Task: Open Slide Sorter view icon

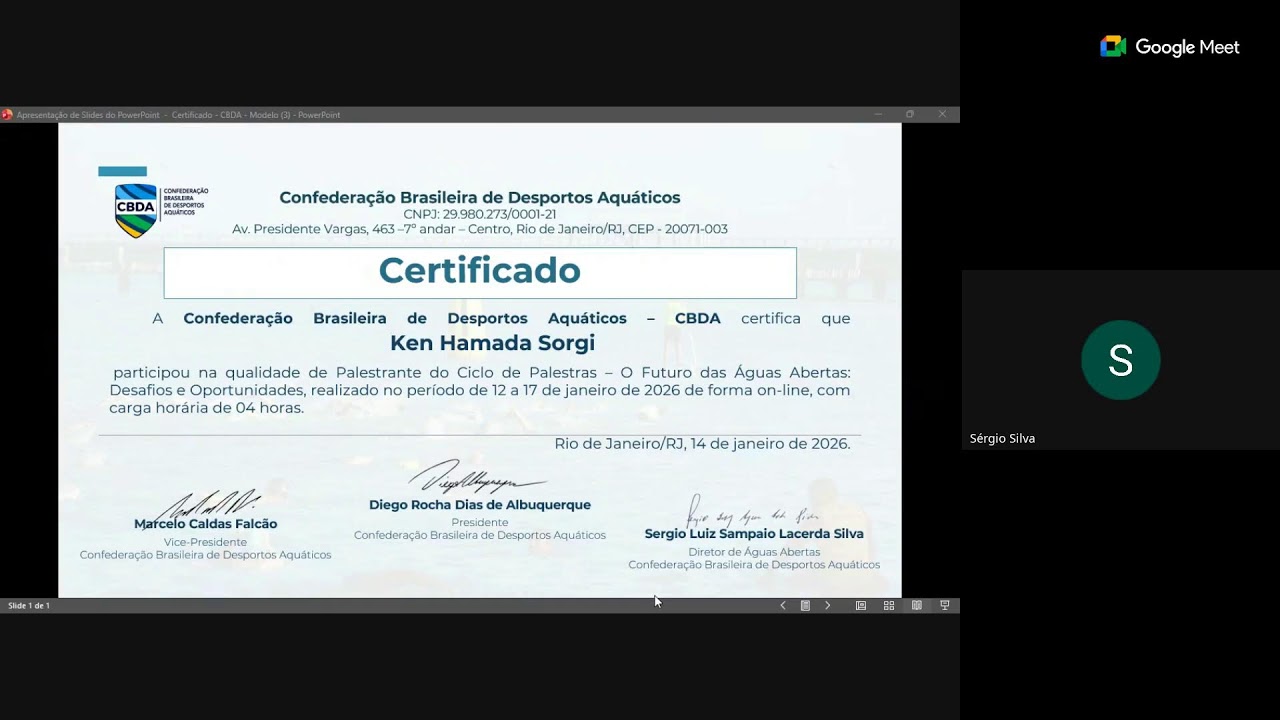Action: (x=888, y=605)
